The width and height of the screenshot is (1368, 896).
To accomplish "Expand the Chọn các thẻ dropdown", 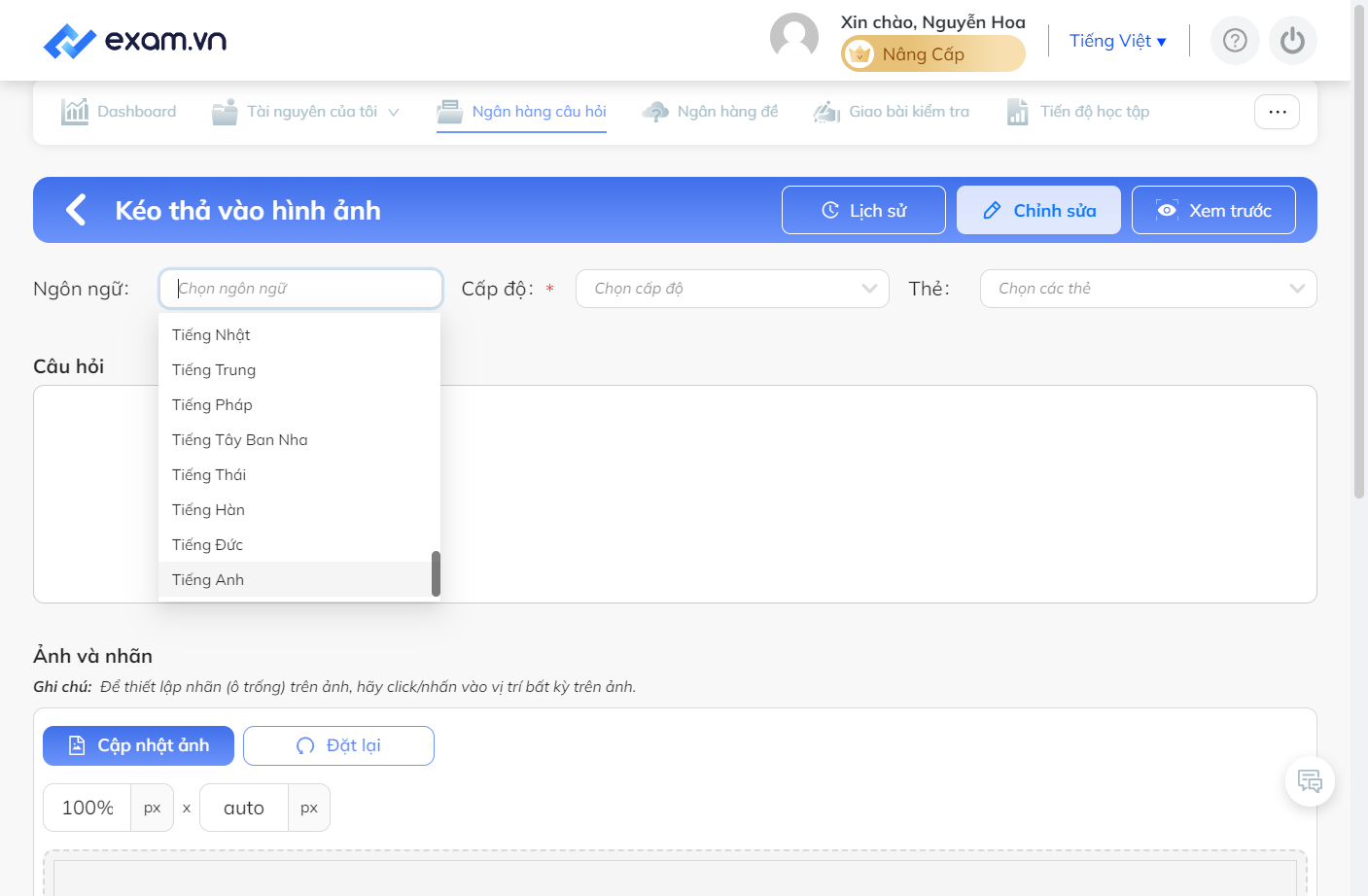I will pos(1148,289).
